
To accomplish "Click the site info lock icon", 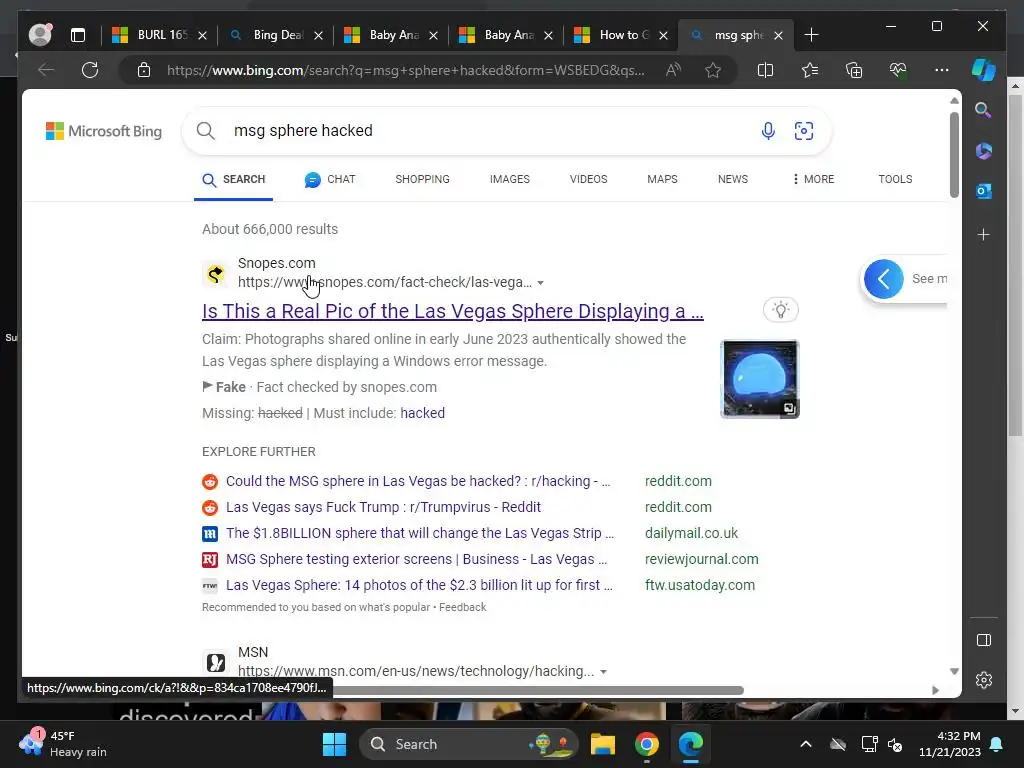I will tap(144, 70).
